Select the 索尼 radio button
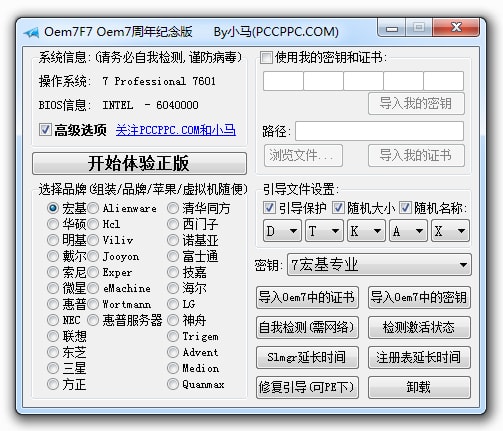The width and height of the screenshot is (503, 431). pos(53,272)
